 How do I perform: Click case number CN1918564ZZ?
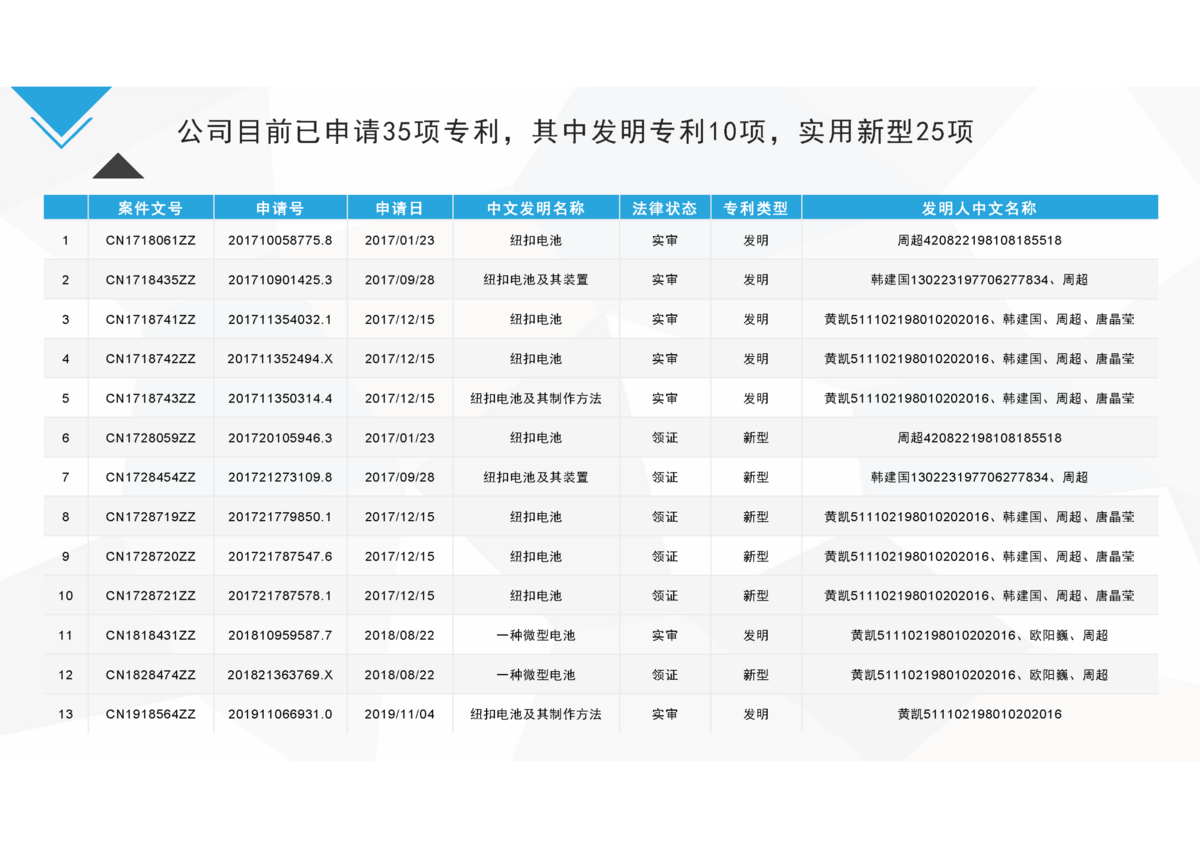coord(151,715)
